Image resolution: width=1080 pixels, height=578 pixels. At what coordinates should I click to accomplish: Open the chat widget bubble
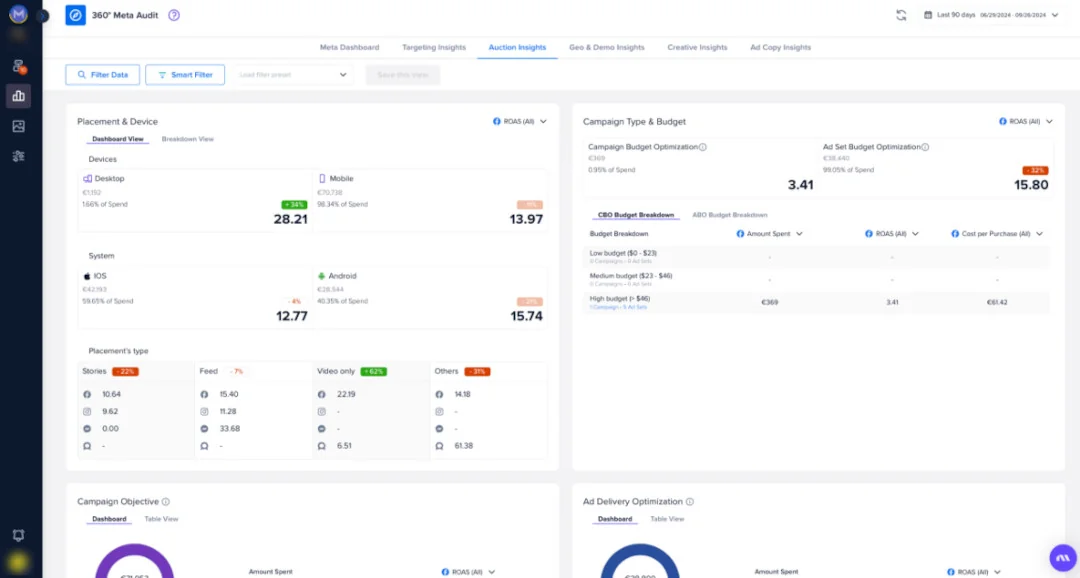1063,558
